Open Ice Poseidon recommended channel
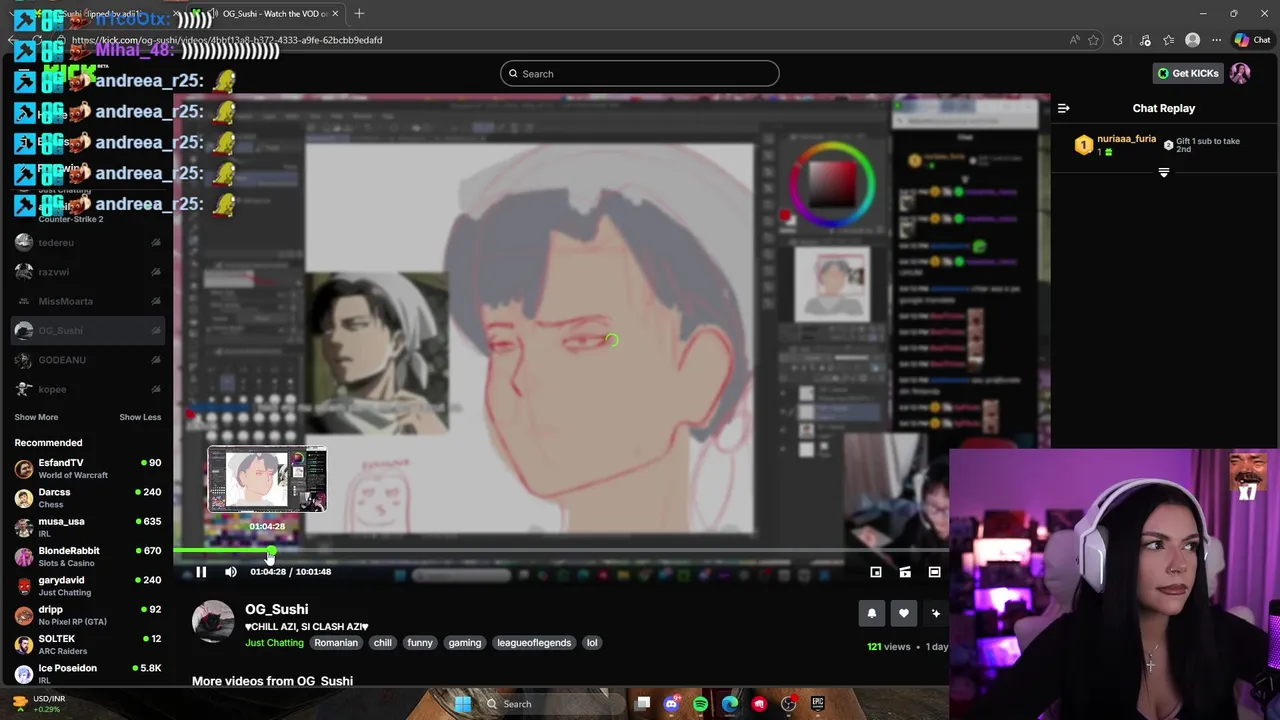Screen dimensions: 1280x720 tap(88, 673)
